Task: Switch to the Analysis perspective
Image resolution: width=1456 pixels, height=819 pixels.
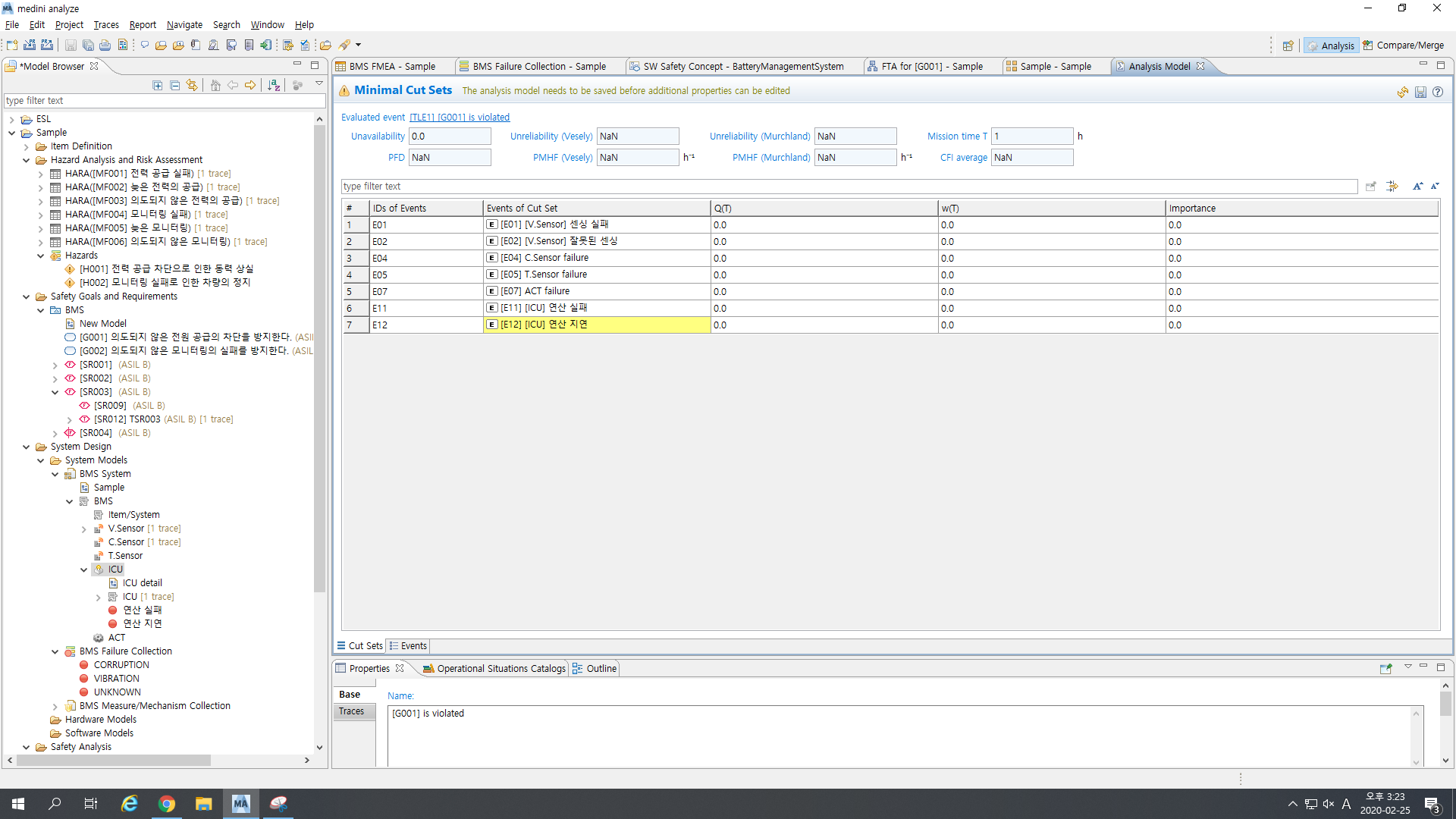Action: click(1330, 45)
